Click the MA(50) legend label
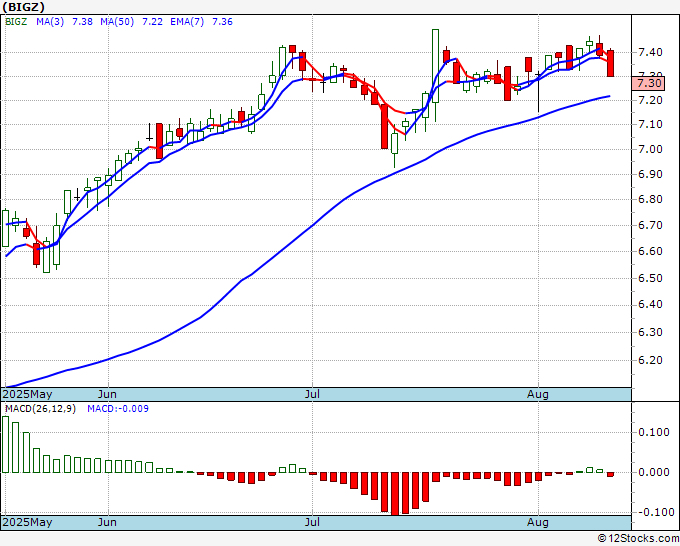The height and width of the screenshot is (546, 680). coord(117,22)
